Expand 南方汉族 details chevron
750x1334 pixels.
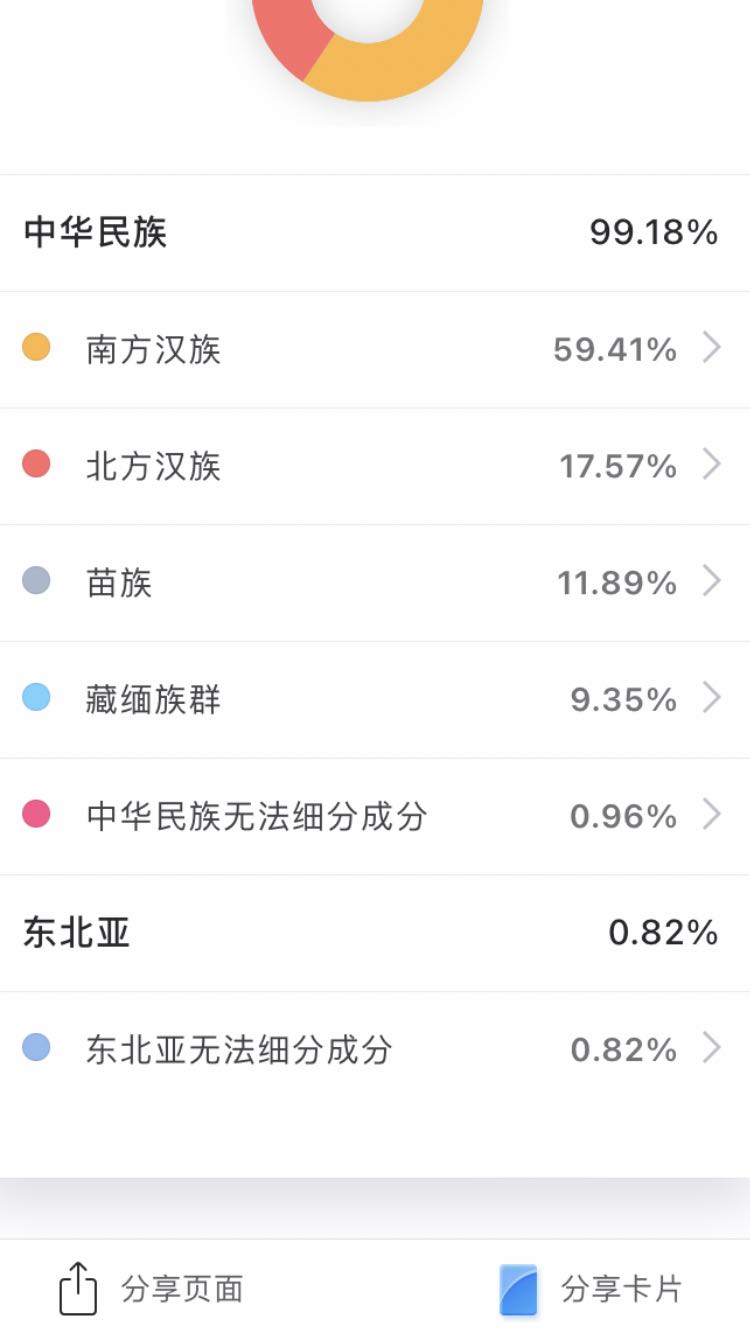tap(712, 348)
